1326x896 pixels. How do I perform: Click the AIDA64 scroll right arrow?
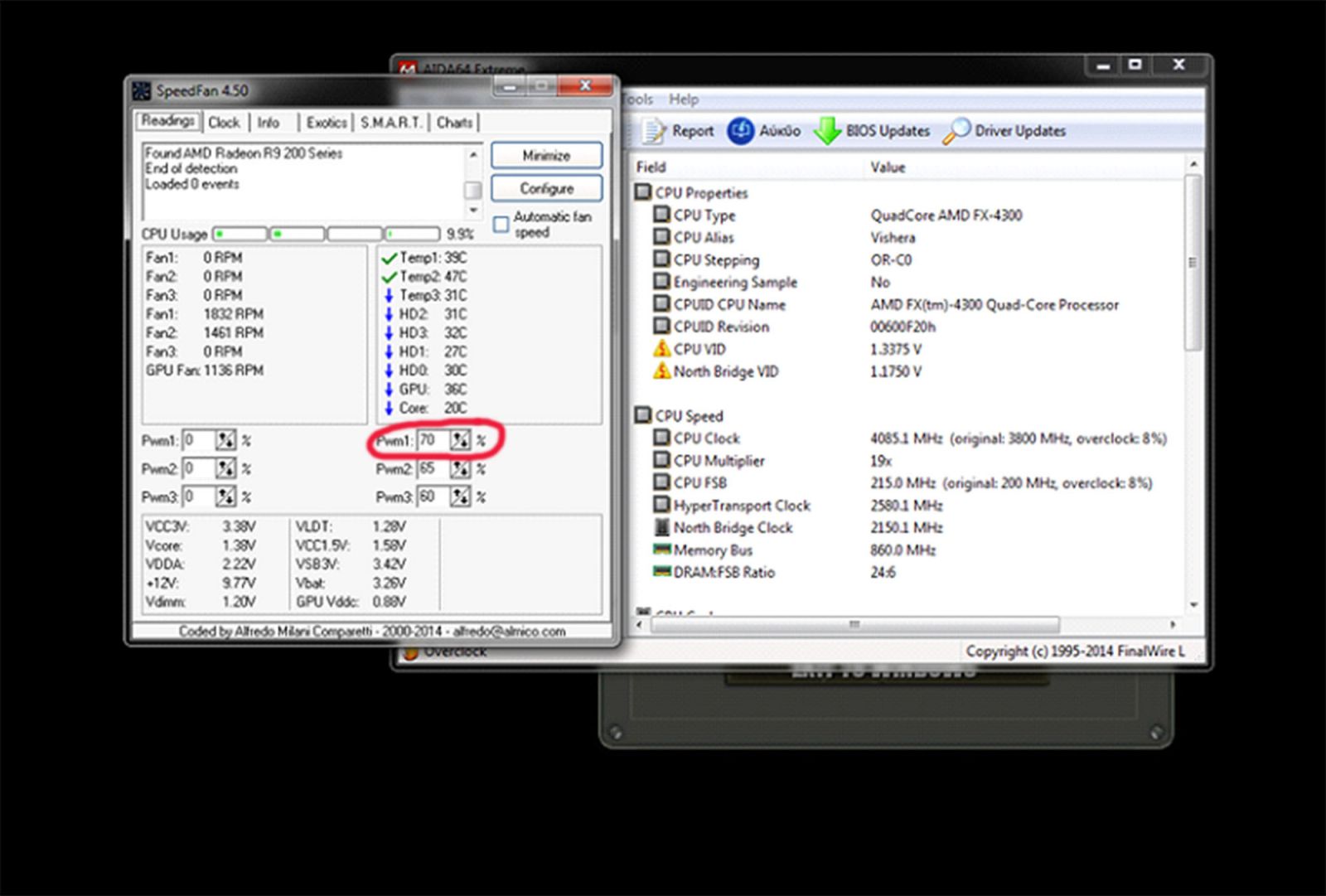click(x=1172, y=624)
